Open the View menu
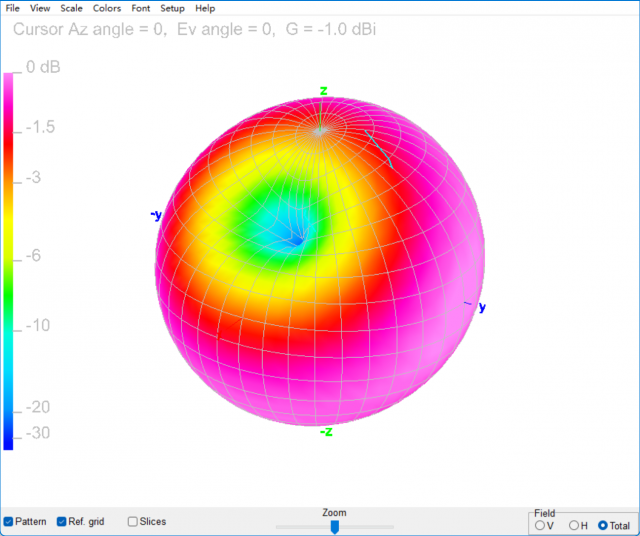Viewport: 640px width, 536px height. (x=40, y=8)
